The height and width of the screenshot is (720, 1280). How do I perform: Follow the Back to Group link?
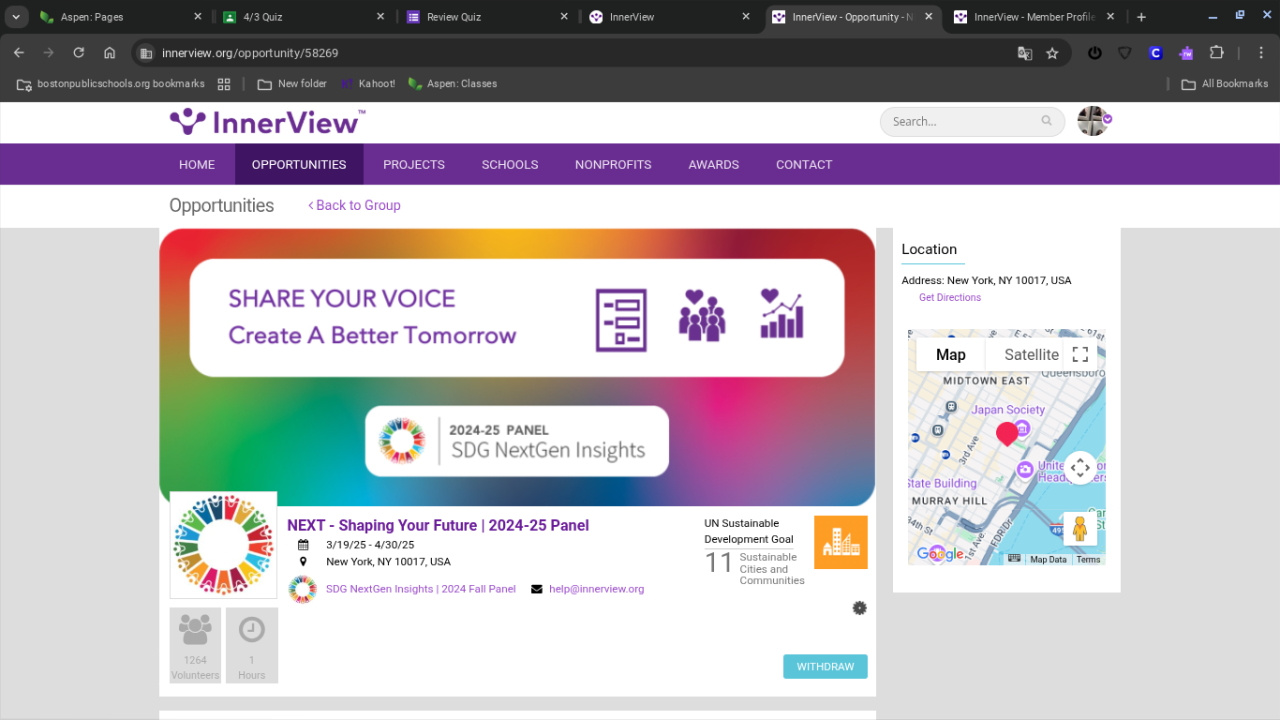pyautogui.click(x=354, y=205)
